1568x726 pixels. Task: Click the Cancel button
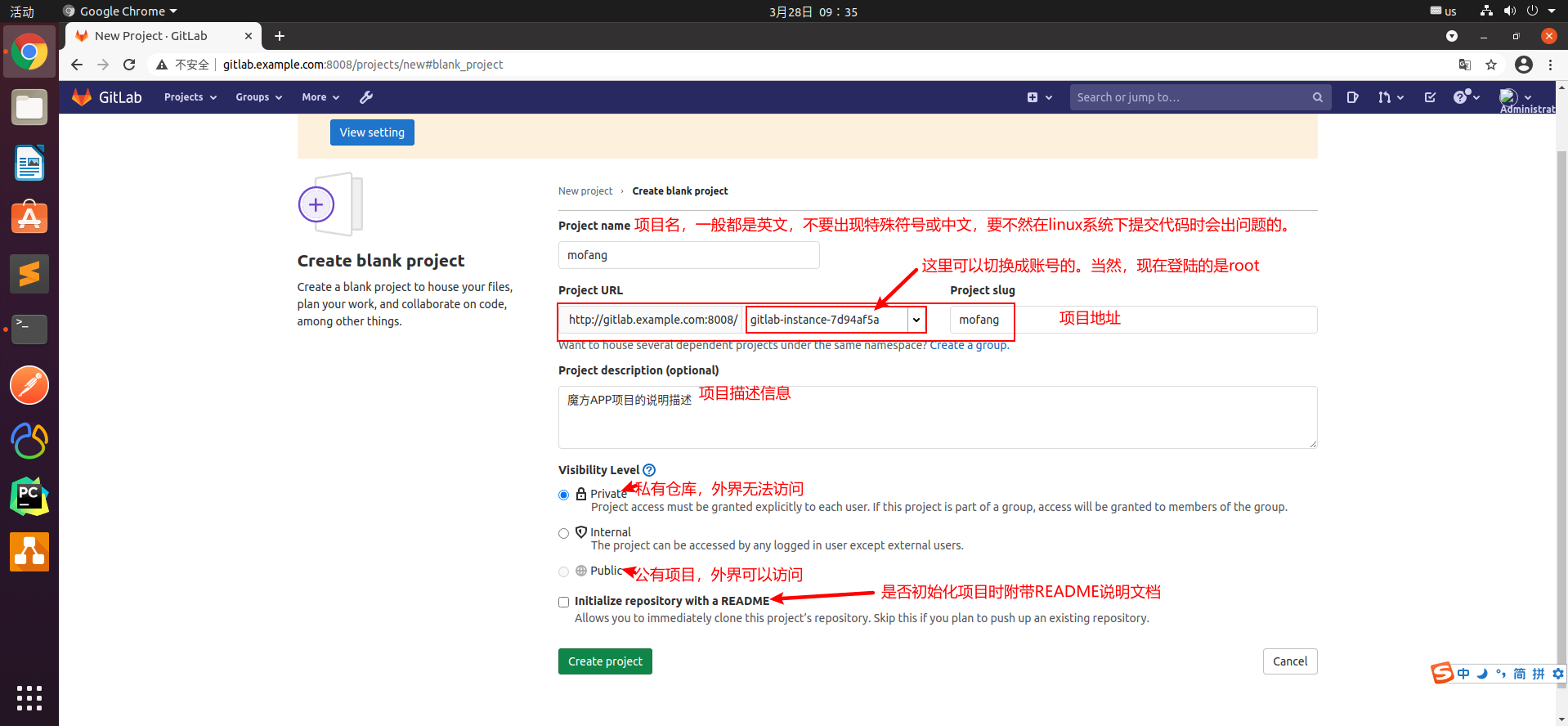pos(1290,661)
